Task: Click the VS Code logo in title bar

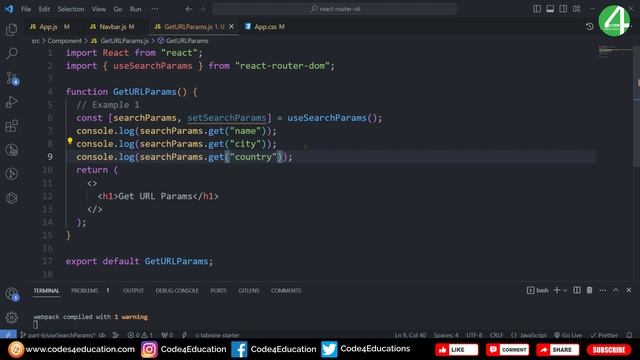Action: pos(9,9)
